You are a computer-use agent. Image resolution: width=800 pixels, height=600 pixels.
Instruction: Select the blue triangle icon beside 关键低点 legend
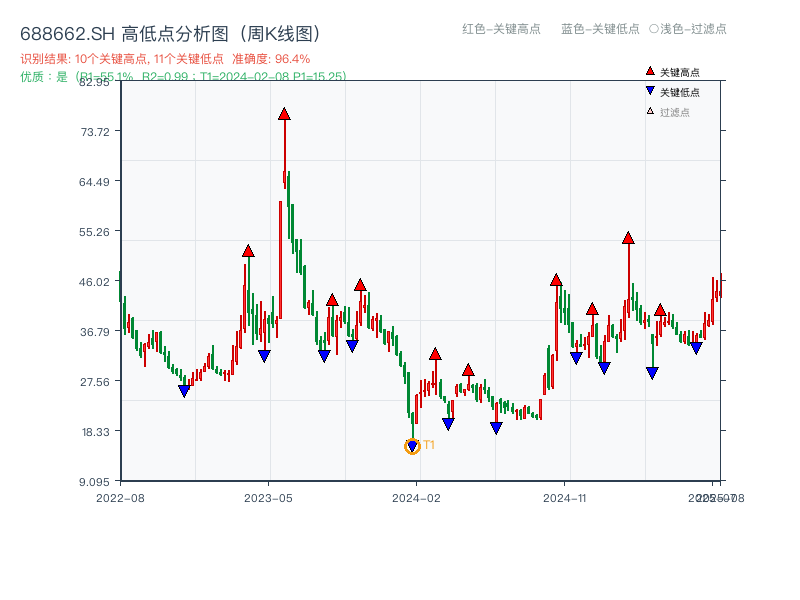pos(648,89)
